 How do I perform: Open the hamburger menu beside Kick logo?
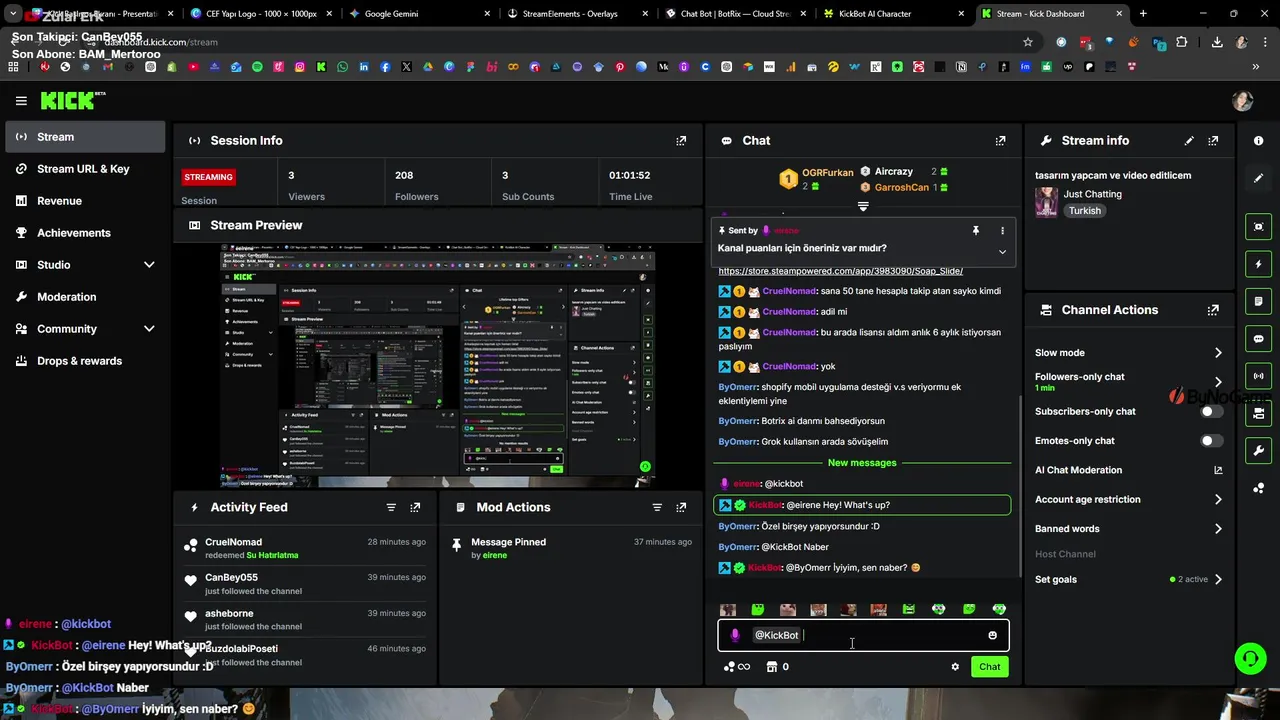pyautogui.click(x=21, y=101)
